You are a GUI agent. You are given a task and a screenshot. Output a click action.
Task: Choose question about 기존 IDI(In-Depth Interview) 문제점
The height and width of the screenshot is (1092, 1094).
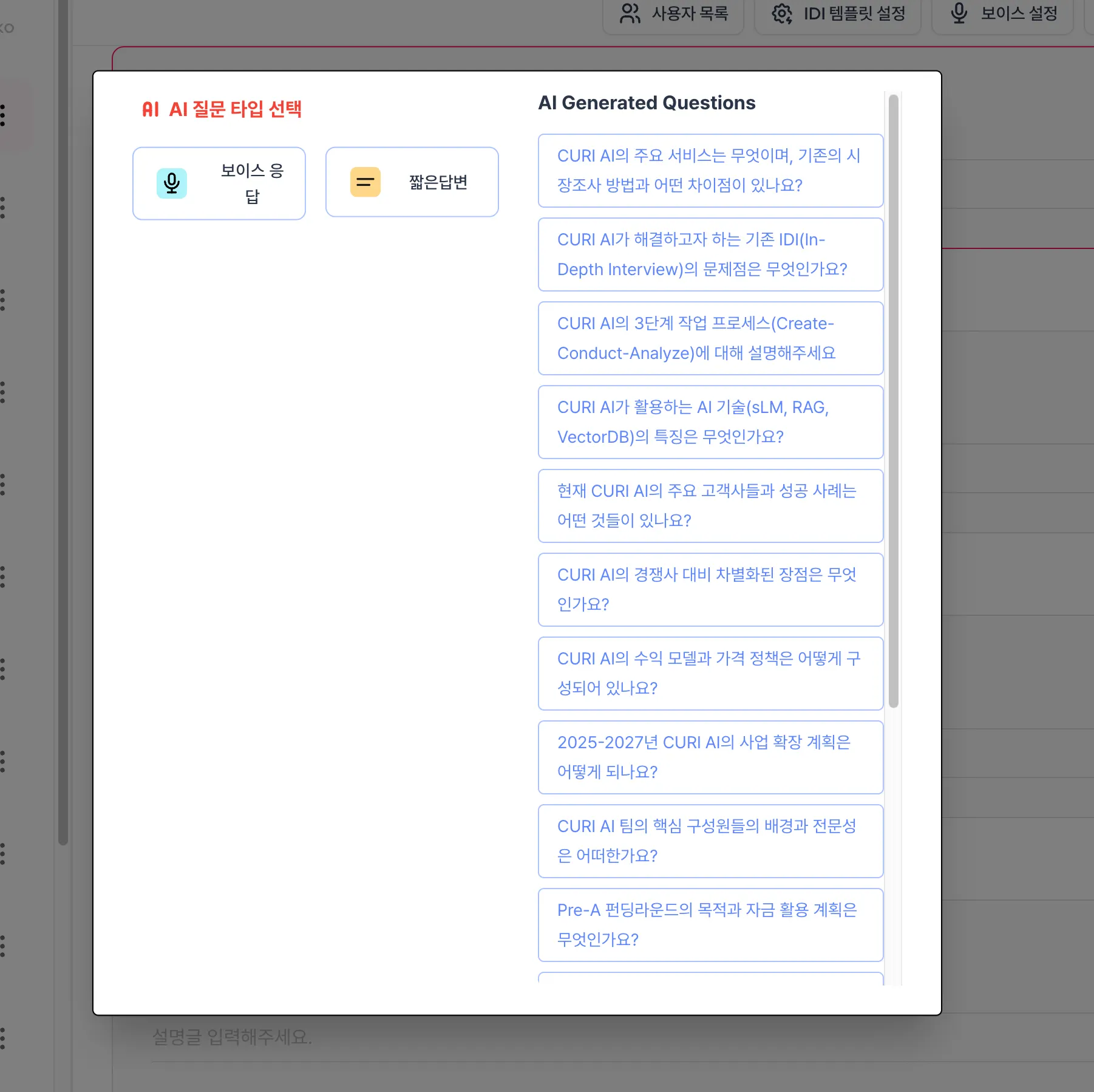710,254
